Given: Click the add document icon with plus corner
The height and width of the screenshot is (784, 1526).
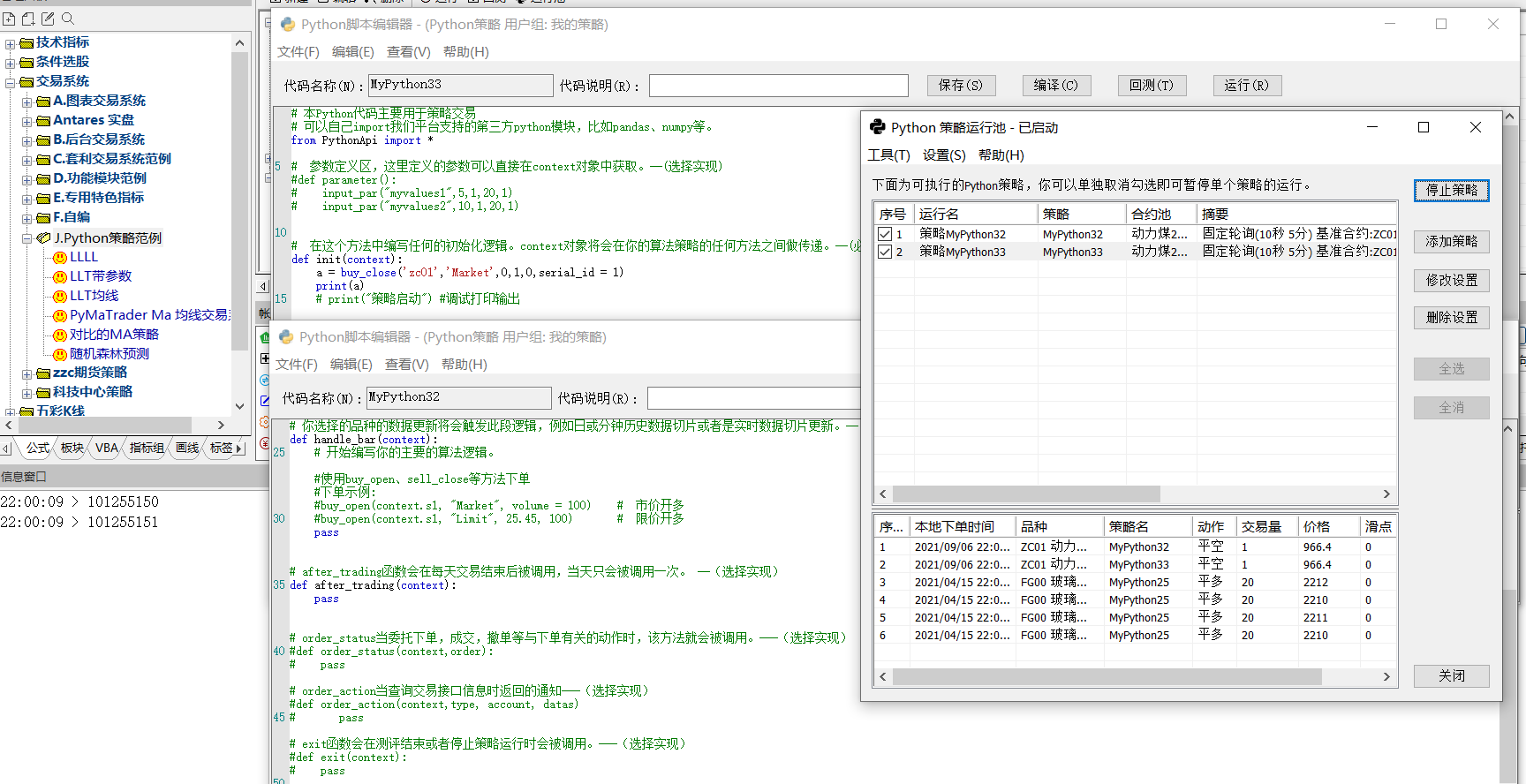Looking at the screenshot, I should (28, 19).
